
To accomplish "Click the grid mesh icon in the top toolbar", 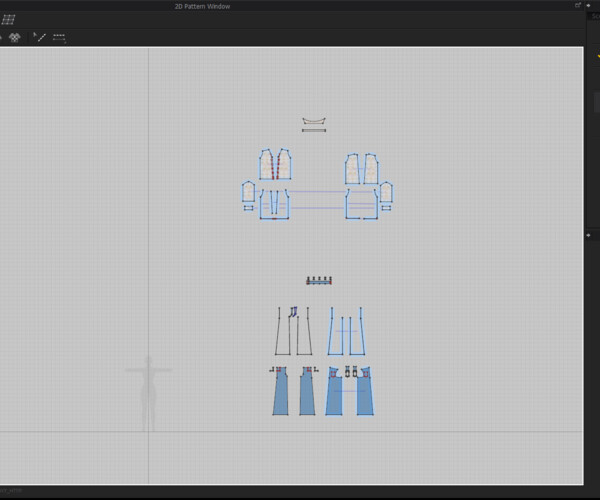I will (x=8, y=20).
